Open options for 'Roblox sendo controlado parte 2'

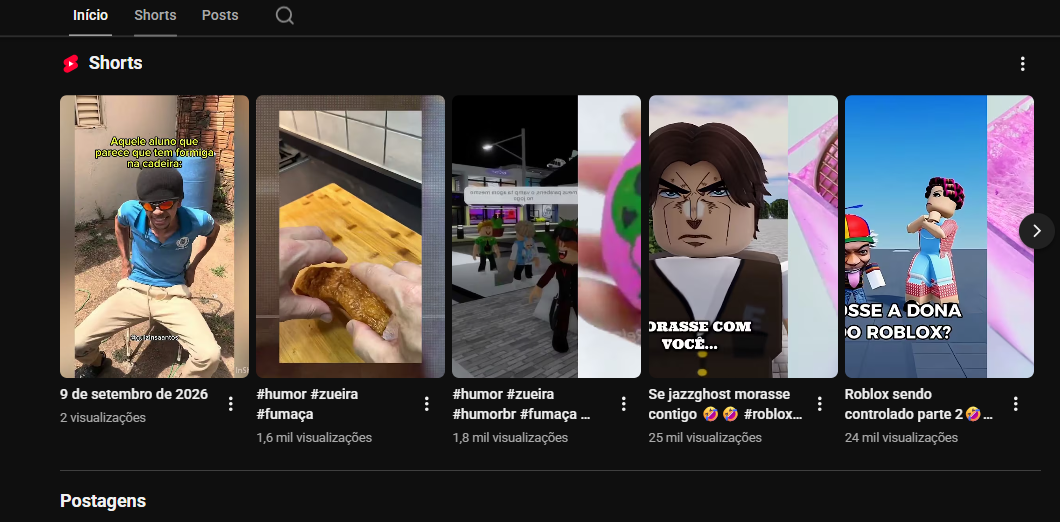1015,404
